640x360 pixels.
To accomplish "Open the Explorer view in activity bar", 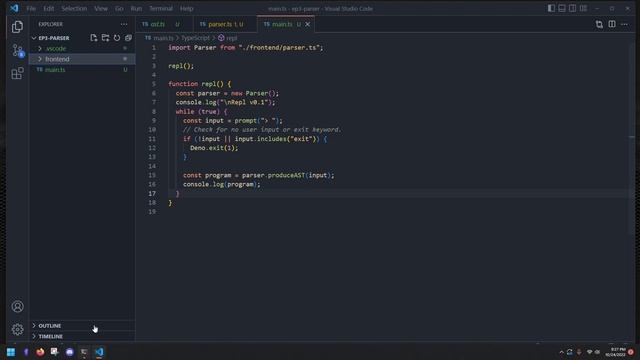I will (17, 27).
